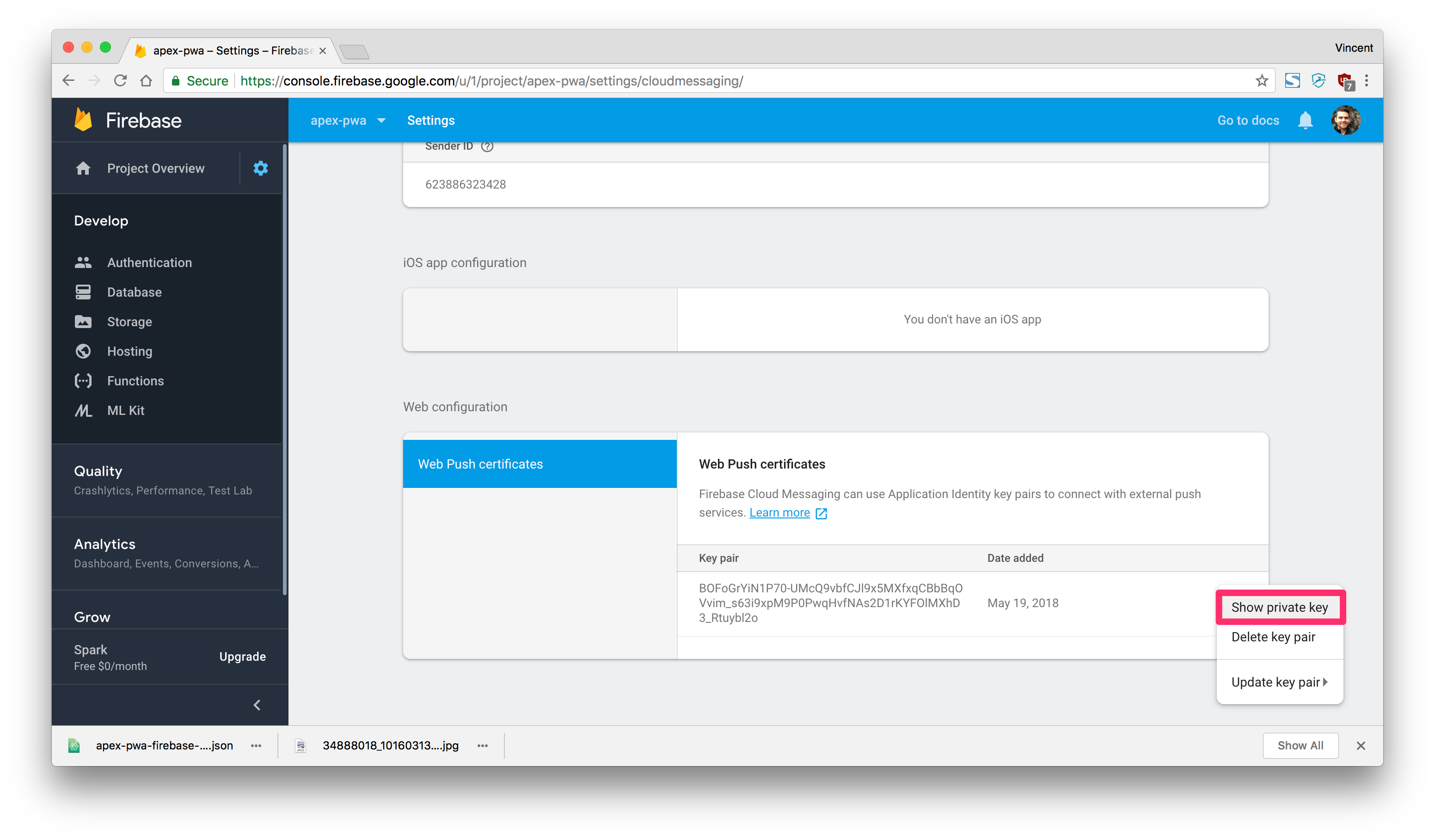Bookmark page with the star icon
The image size is (1435, 840).
[x=1261, y=81]
